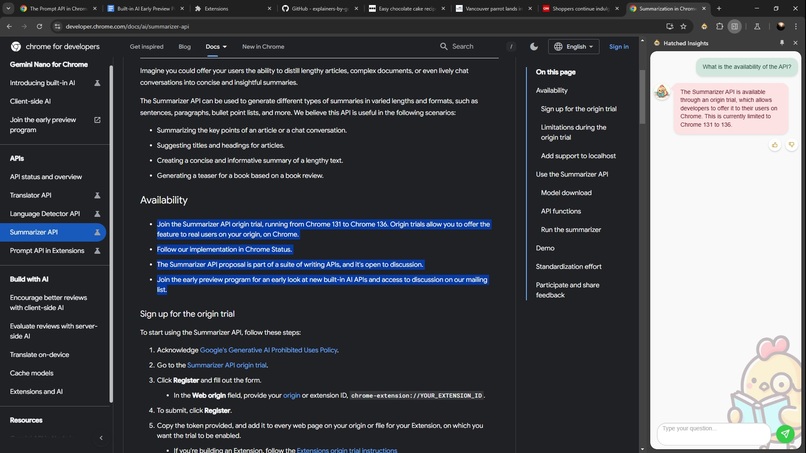The width and height of the screenshot is (806, 453).
Task: Expand the Docs navigation dropdown
Action: pos(216,46)
